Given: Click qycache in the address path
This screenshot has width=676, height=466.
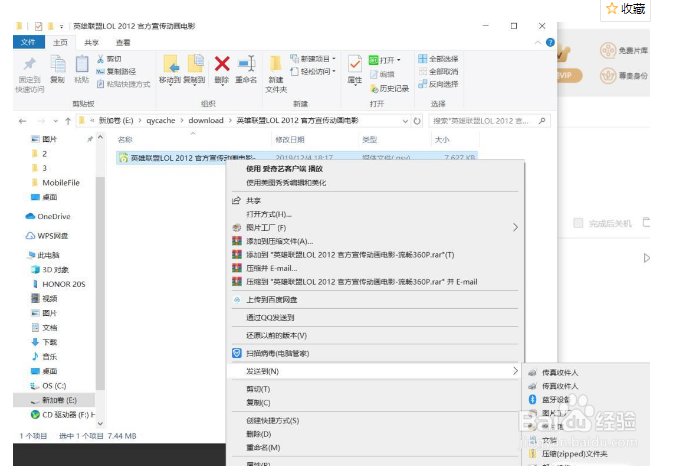Looking at the screenshot, I should [x=161, y=121].
